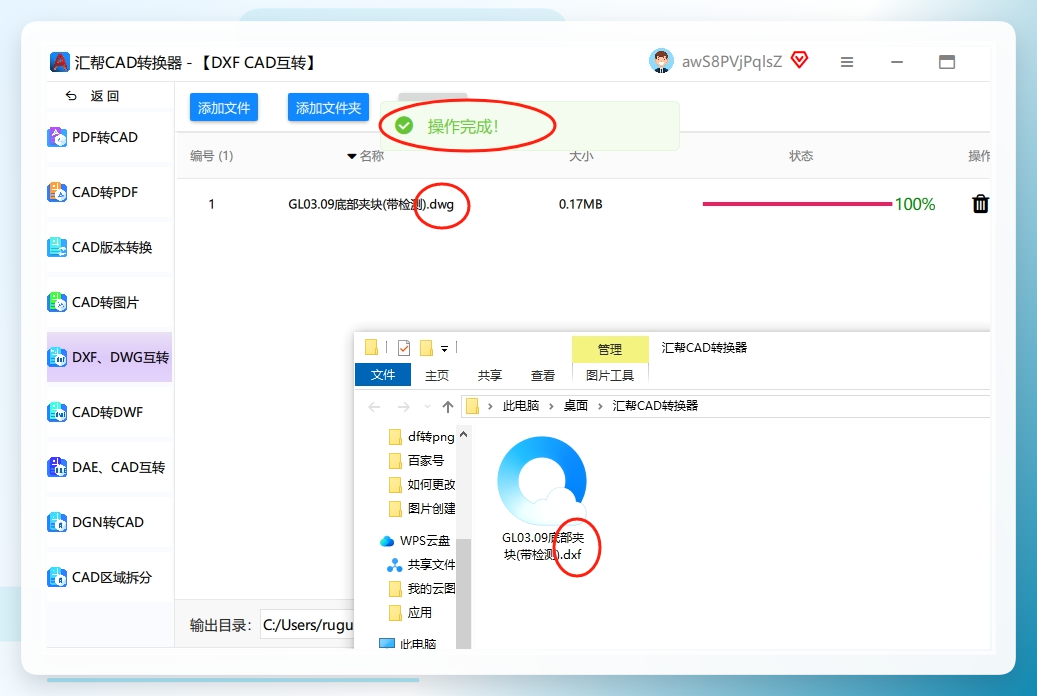Expand Explorer quick access toolbar dropdown

pyautogui.click(x=444, y=349)
